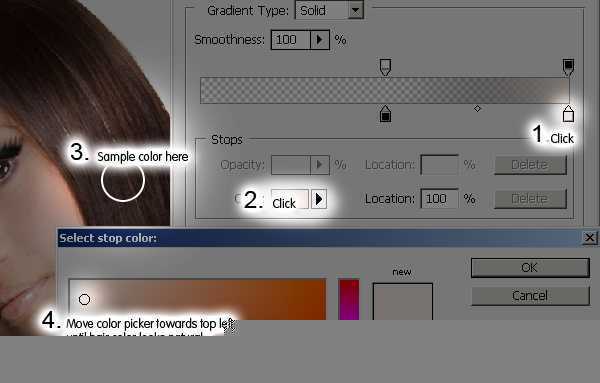
Task: Click the lower Delete button
Action: pos(530,199)
